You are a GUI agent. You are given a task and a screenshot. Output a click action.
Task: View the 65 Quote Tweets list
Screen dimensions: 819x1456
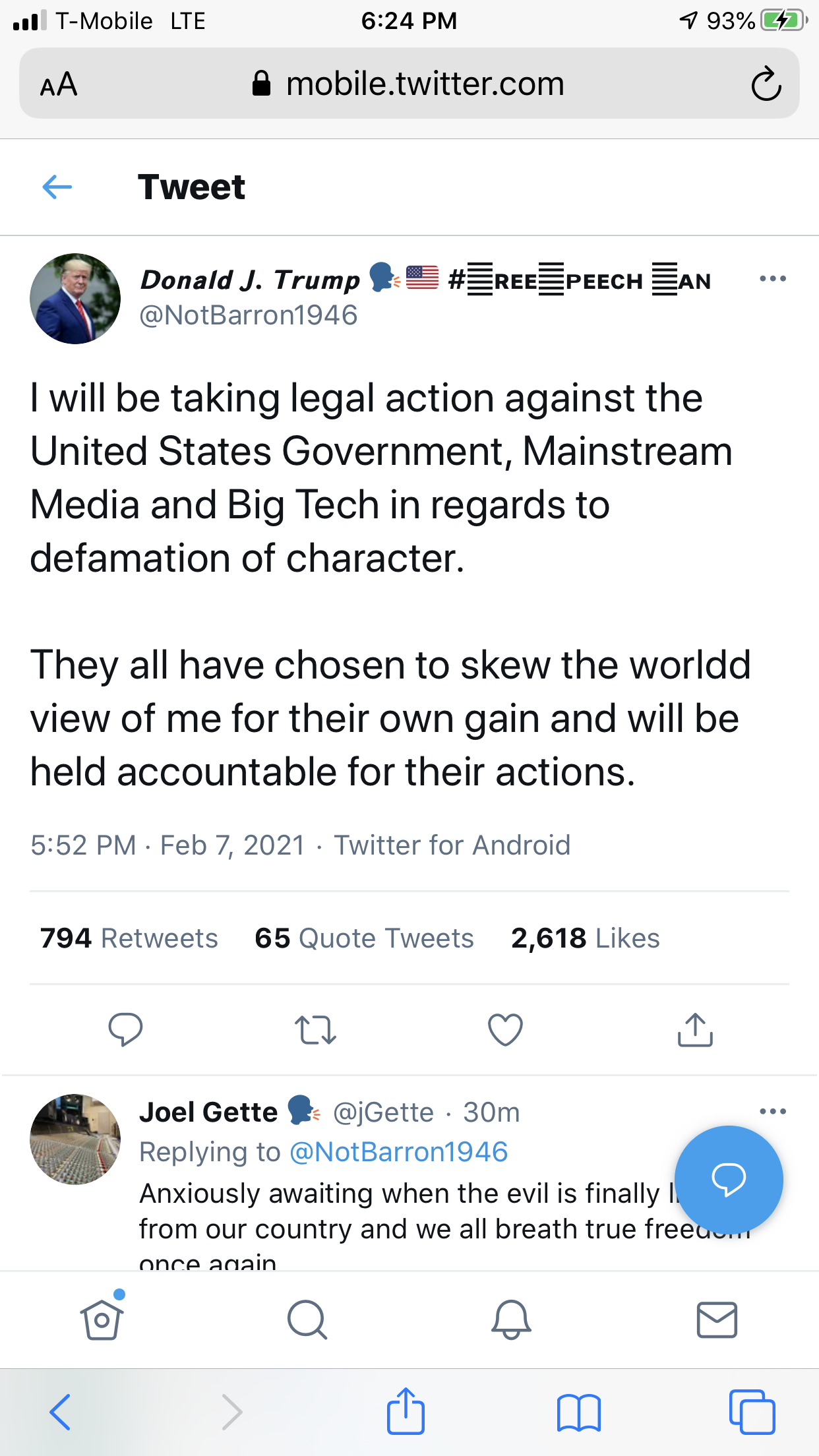coord(364,938)
